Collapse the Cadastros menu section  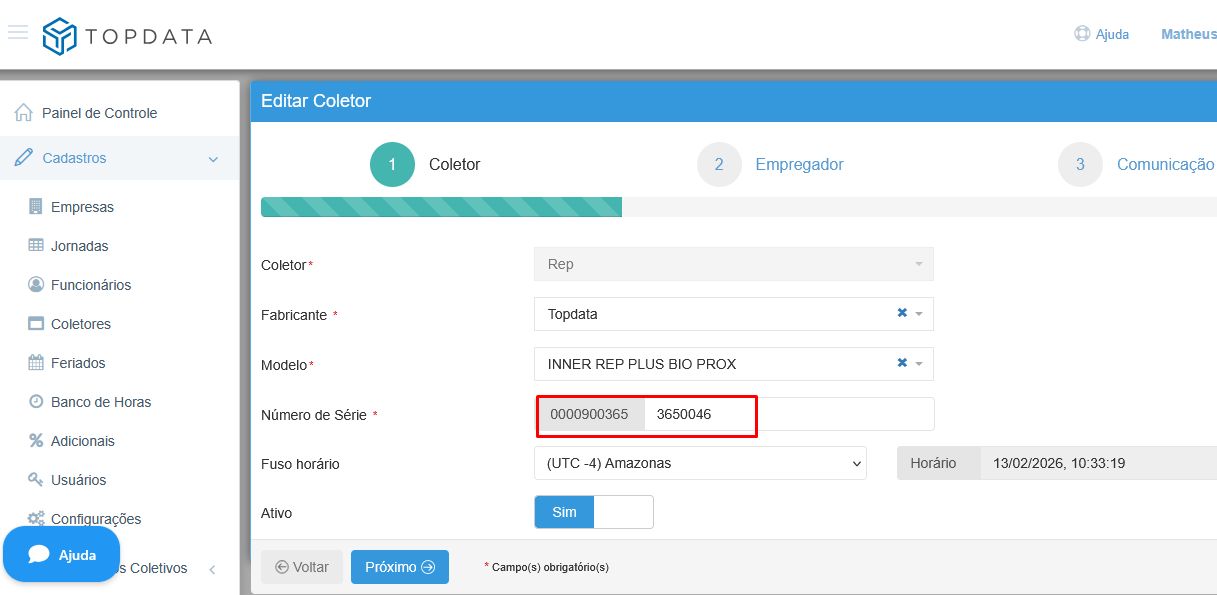[x=213, y=159]
